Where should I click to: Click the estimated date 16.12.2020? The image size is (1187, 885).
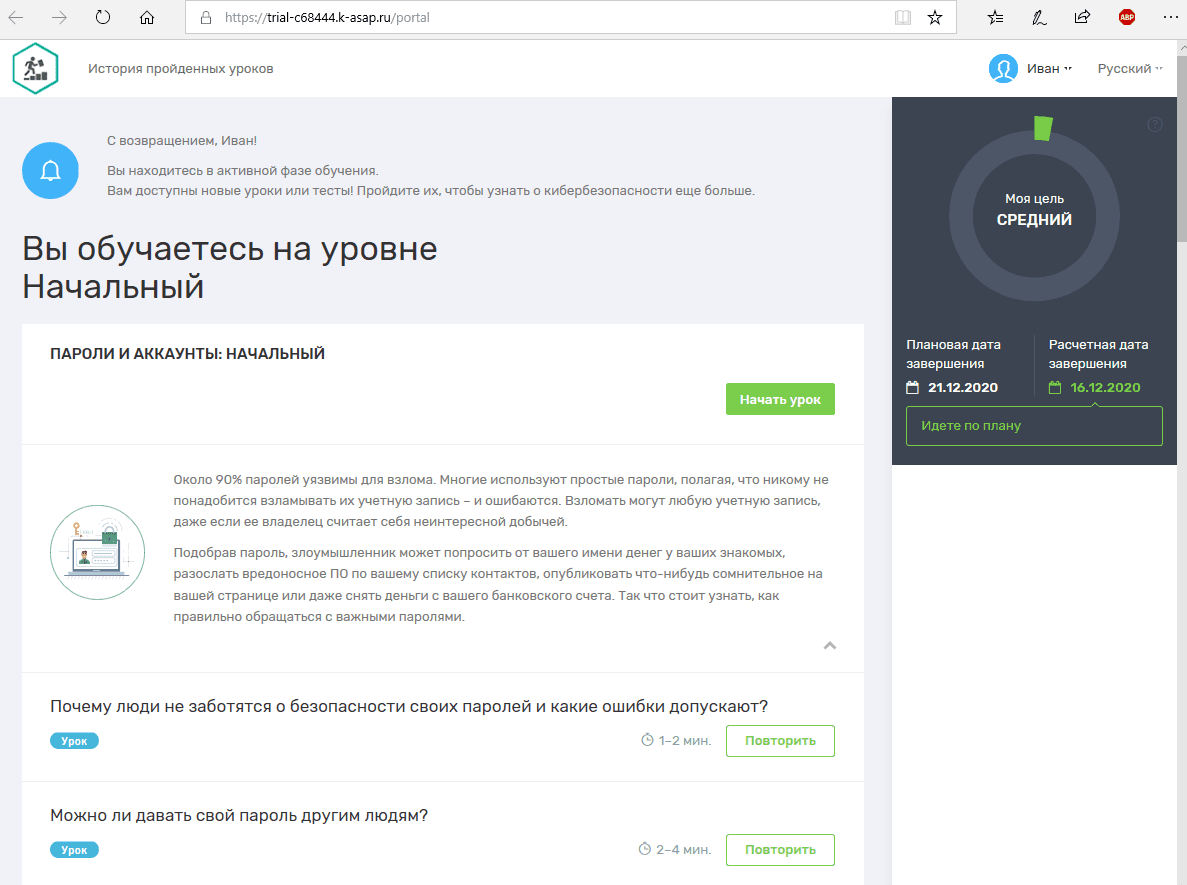click(x=1104, y=388)
